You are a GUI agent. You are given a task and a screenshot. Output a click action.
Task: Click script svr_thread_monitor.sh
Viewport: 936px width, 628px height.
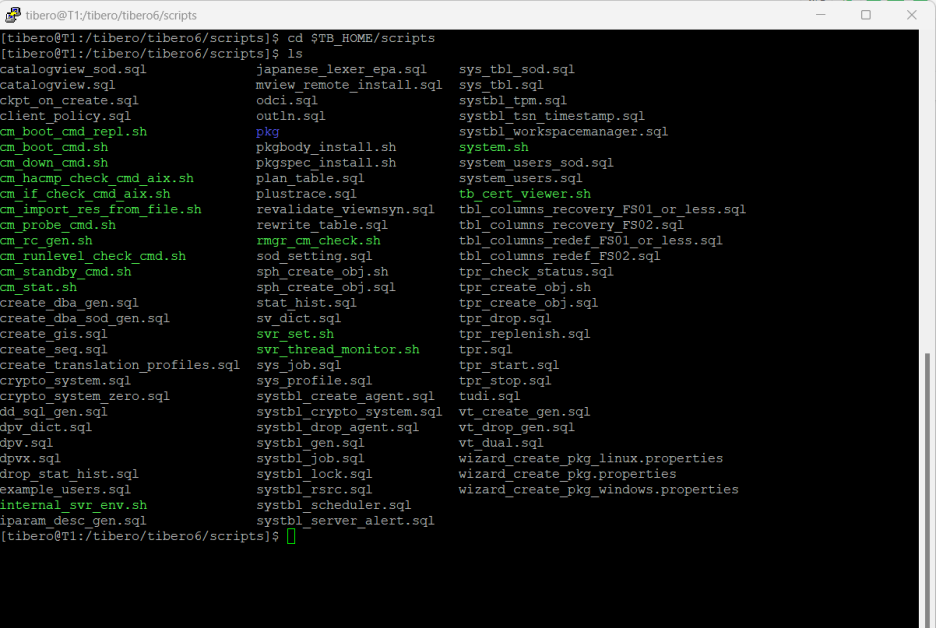337,349
